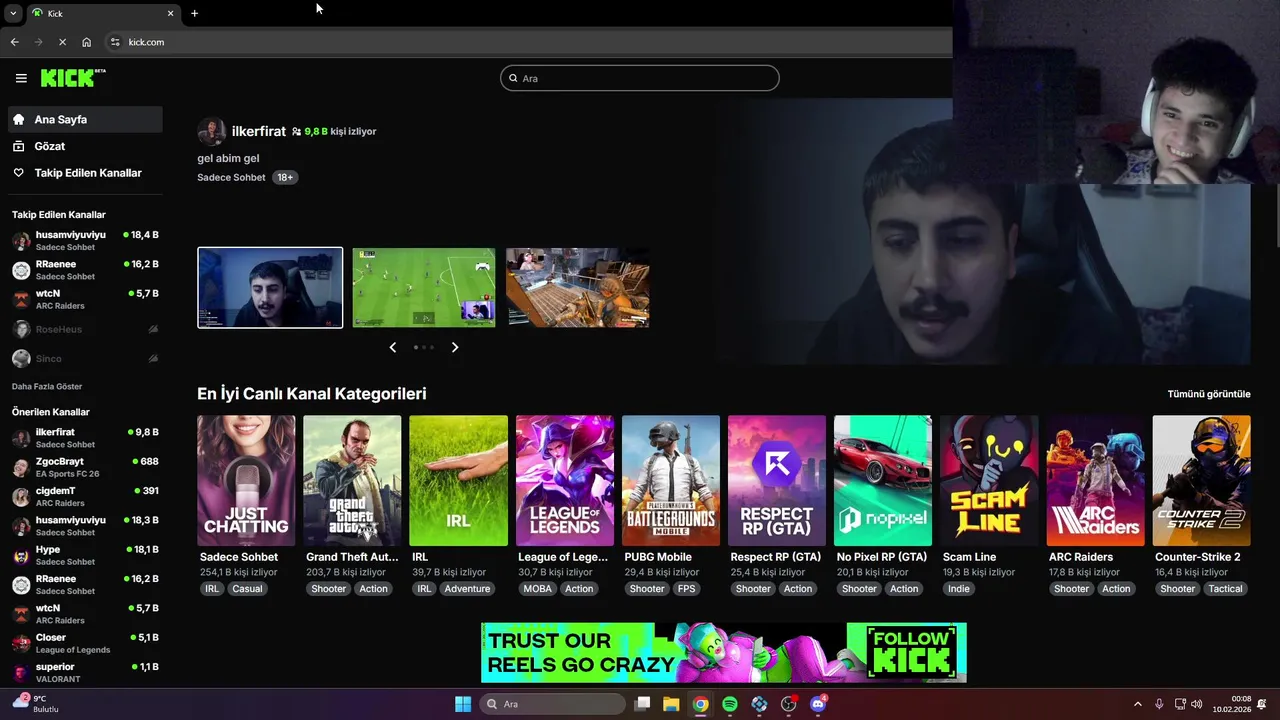Open the tab search dropdown arrow
The image size is (1280, 720).
click(12, 13)
